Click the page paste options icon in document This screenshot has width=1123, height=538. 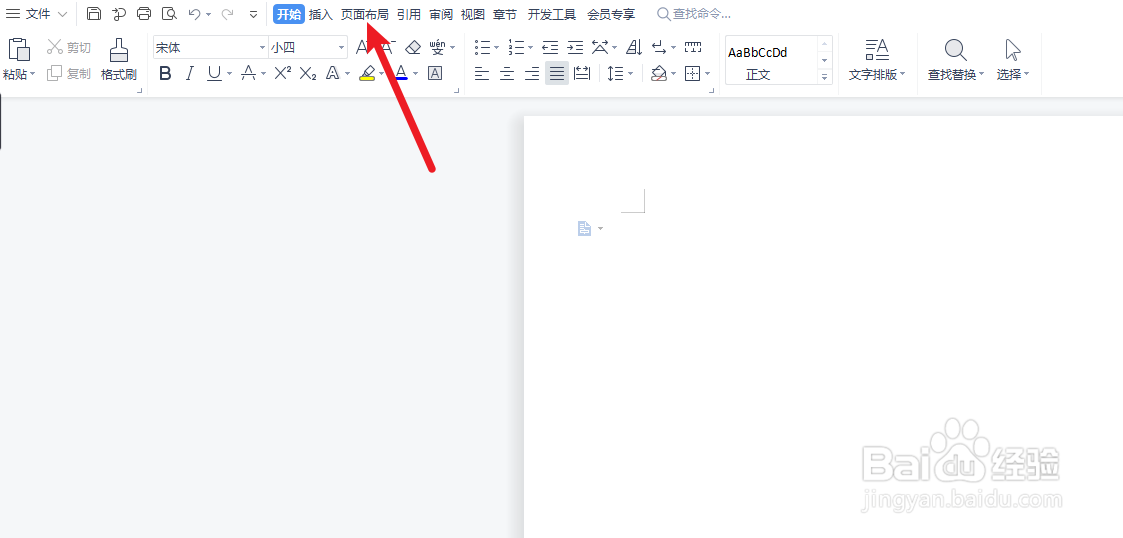point(585,229)
